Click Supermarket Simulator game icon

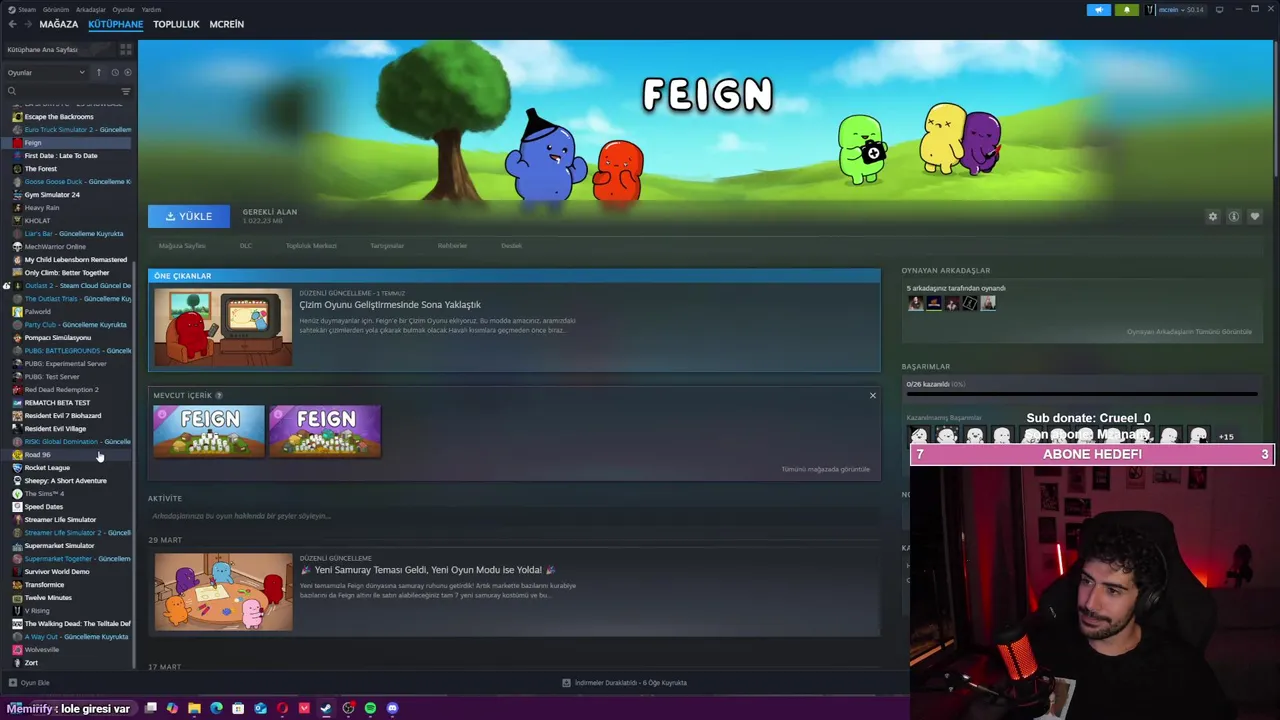pos(17,546)
